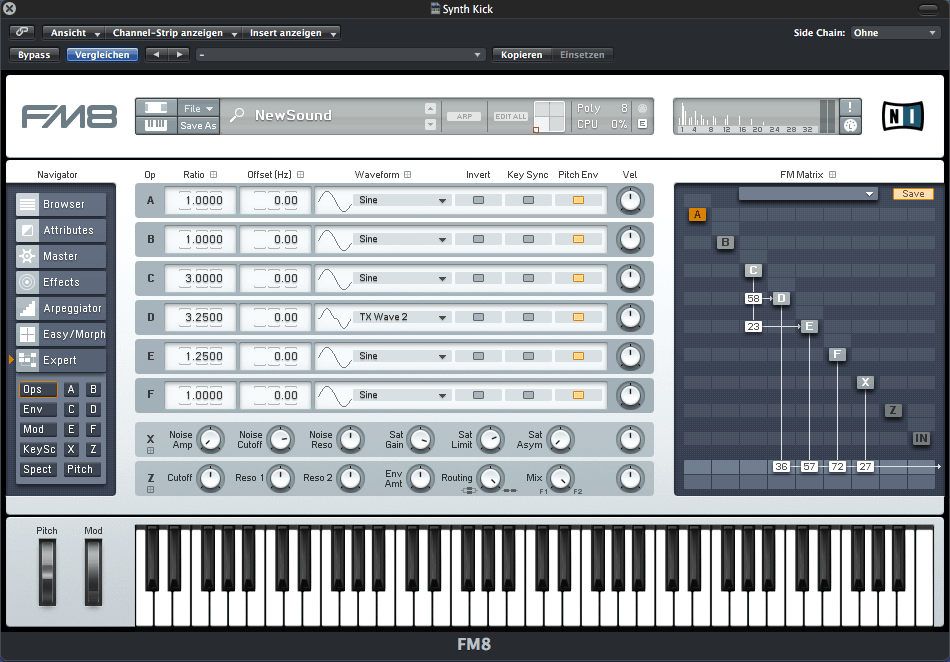Disable Pitch Env for operator D
This screenshot has width=950, height=662.
pos(578,317)
